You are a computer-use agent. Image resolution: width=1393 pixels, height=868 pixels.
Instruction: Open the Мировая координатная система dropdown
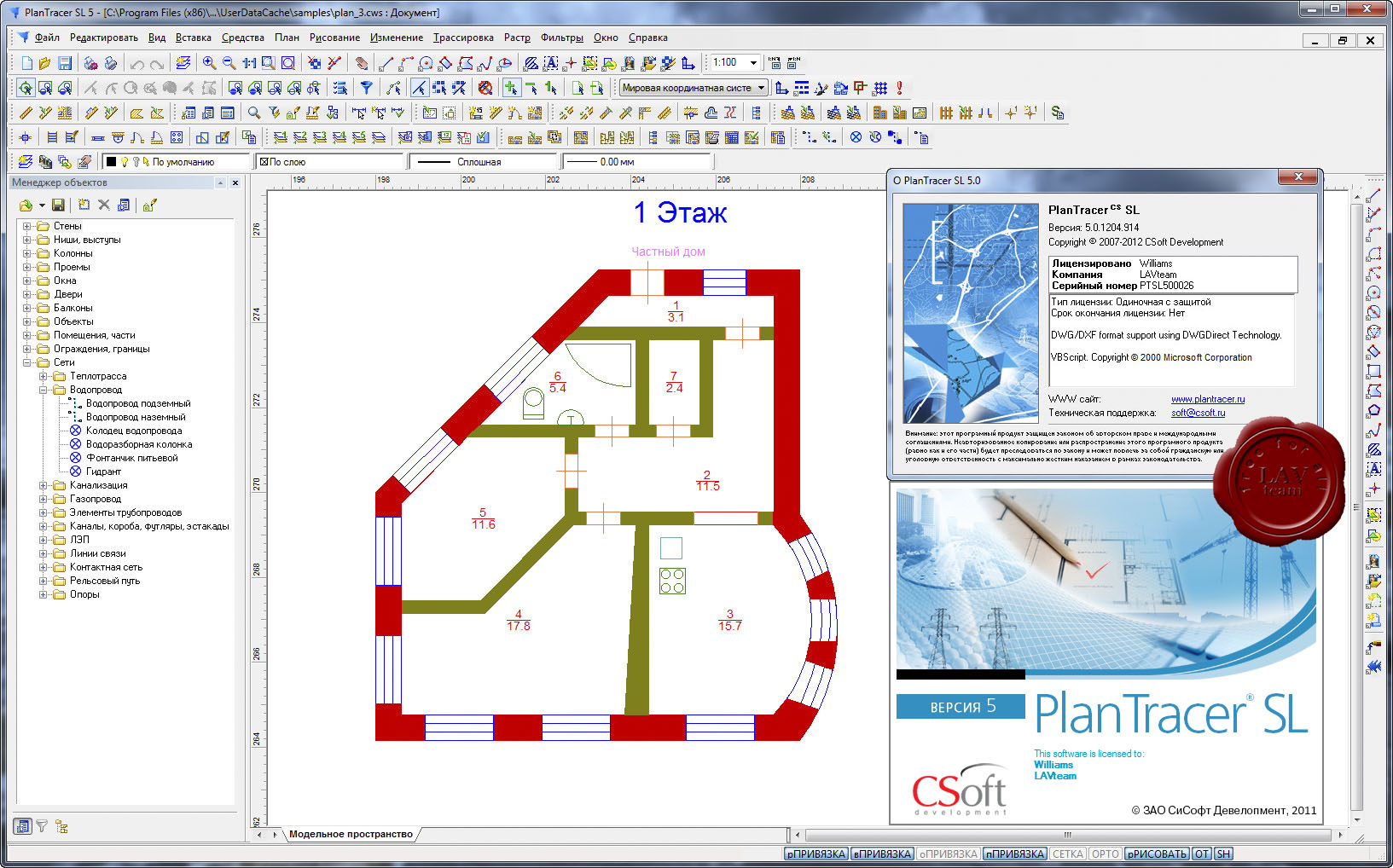coord(761,88)
